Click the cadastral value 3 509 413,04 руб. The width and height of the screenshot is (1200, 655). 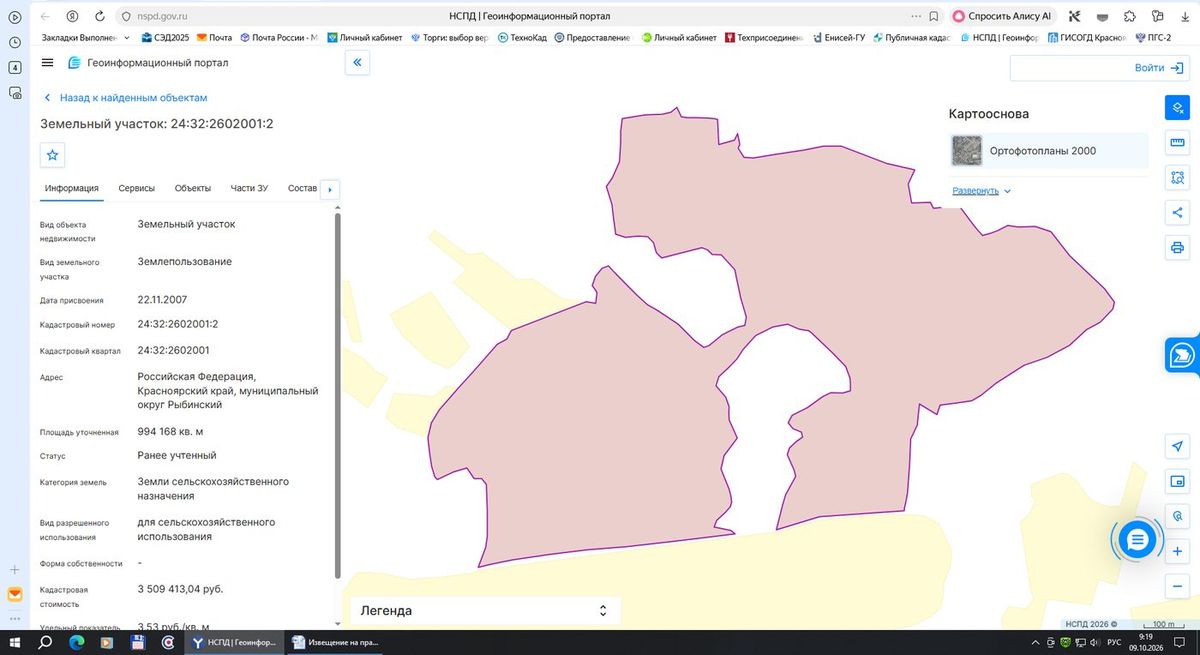pyautogui.click(x=180, y=589)
